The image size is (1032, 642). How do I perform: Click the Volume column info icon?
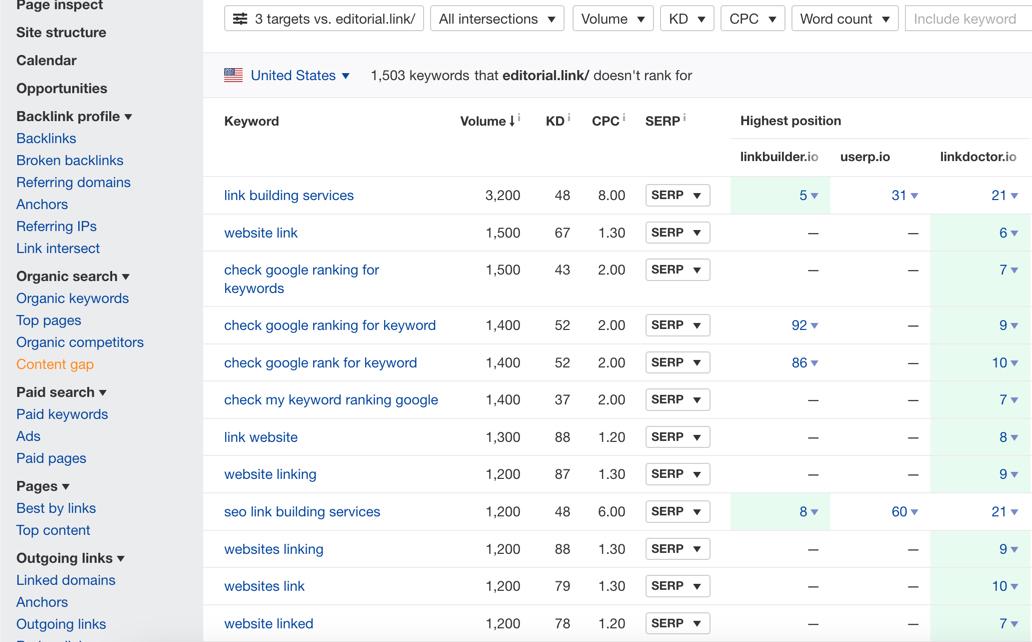pyautogui.click(x=519, y=118)
